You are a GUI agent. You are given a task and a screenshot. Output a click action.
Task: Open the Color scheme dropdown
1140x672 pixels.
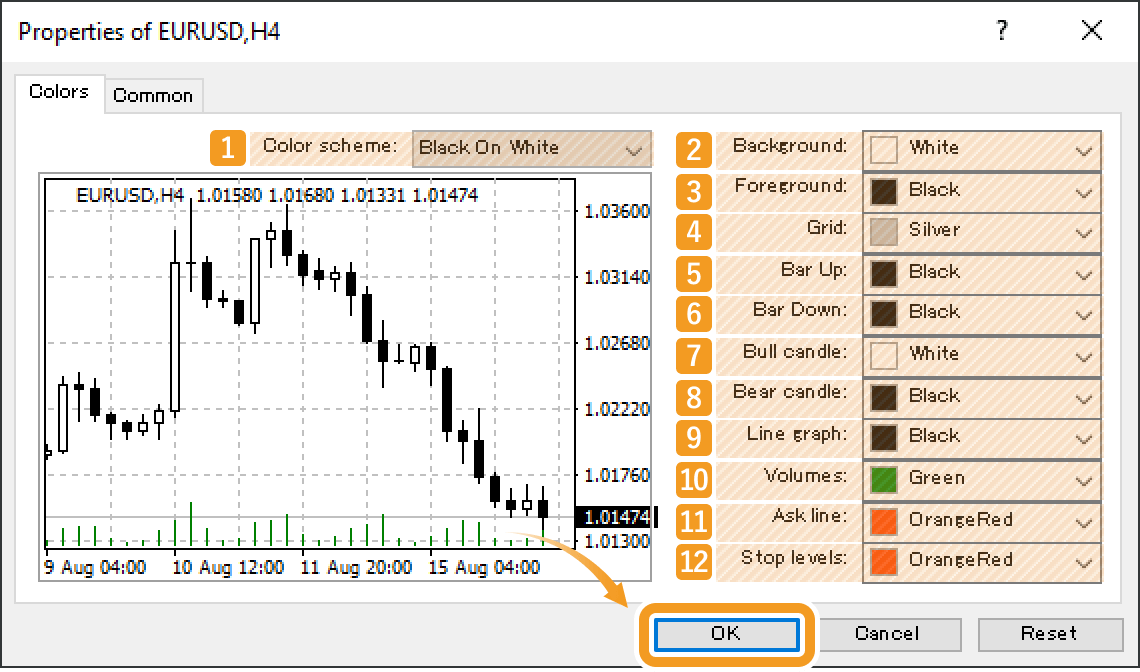click(x=532, y=148)
